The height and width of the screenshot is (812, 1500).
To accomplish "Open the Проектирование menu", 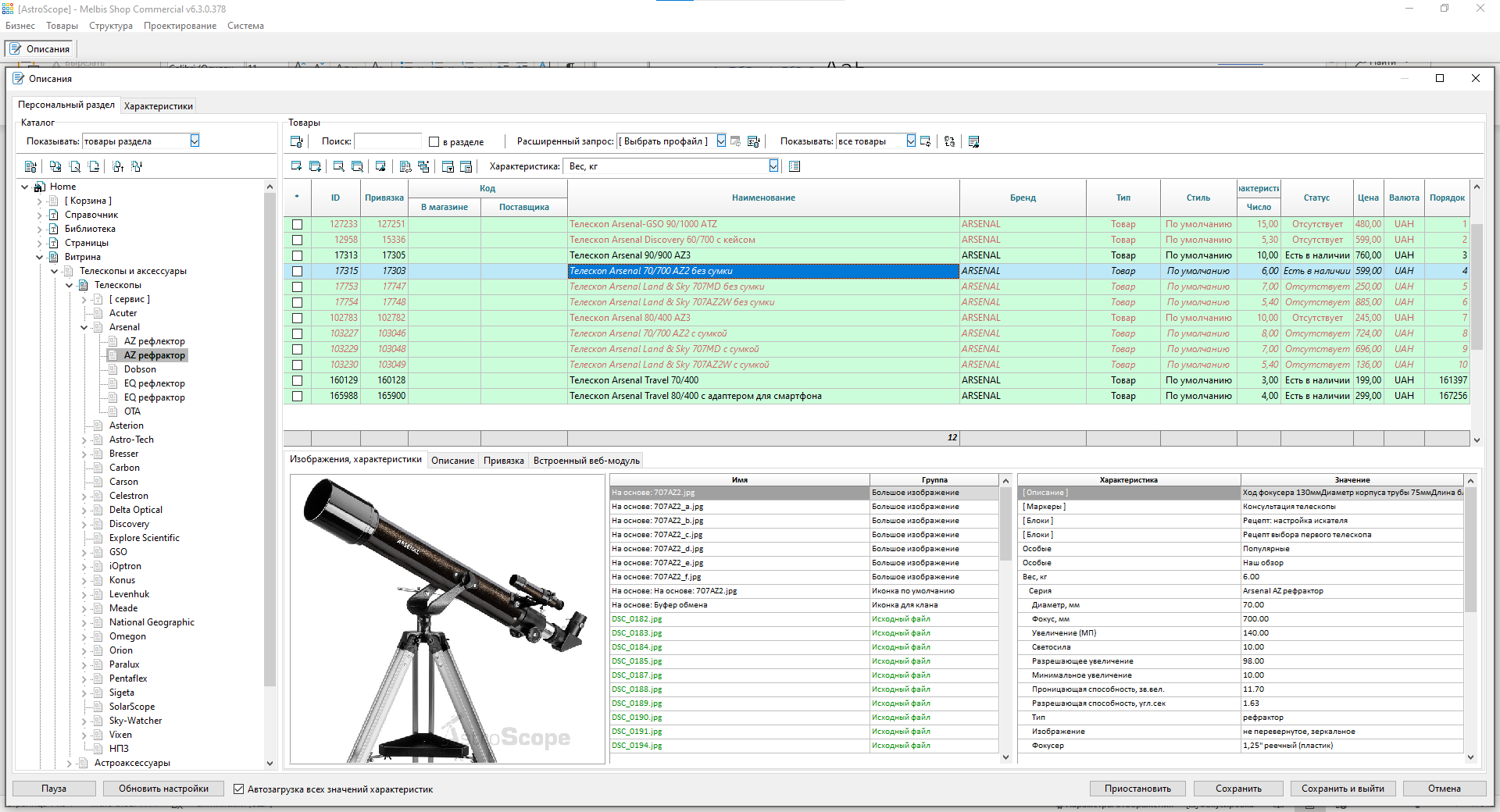I will [x=180, y=26].
